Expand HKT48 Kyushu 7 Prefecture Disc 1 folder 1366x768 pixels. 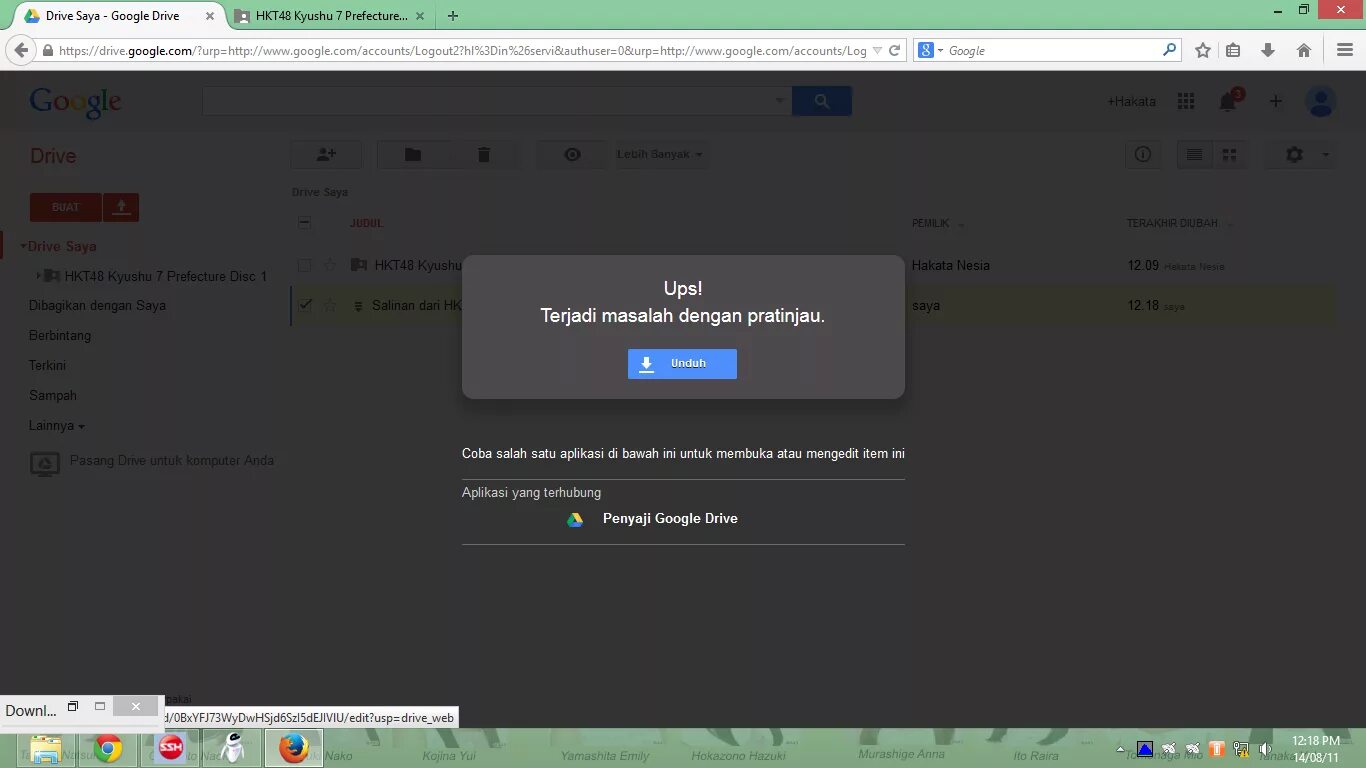39,276
